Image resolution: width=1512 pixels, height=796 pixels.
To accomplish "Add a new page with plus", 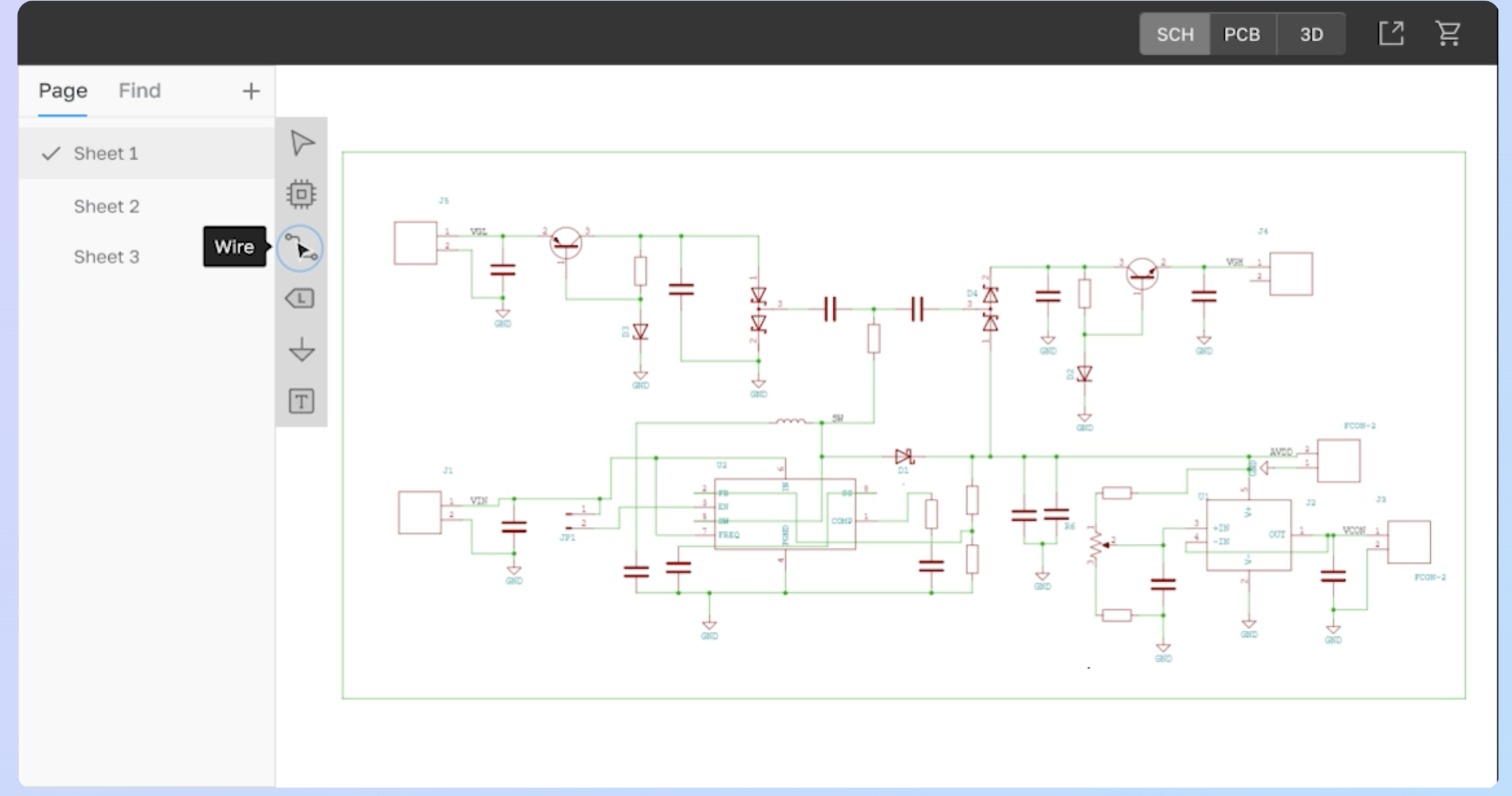I will (250, 91).
